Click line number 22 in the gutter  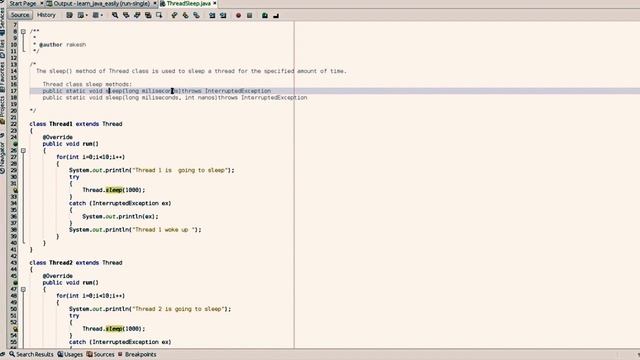coord(14,124)
